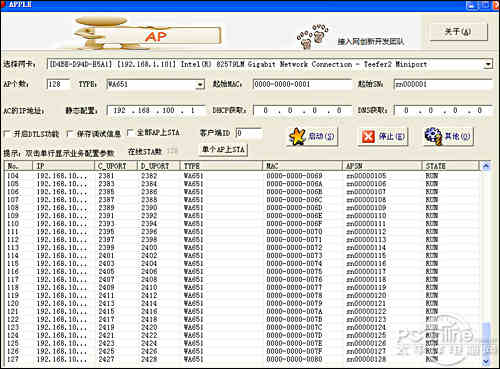Expand the TYPE dropdown showing WA651
Image resolution: width=500 pixels, height=369 pixels.
pos(200,85)
